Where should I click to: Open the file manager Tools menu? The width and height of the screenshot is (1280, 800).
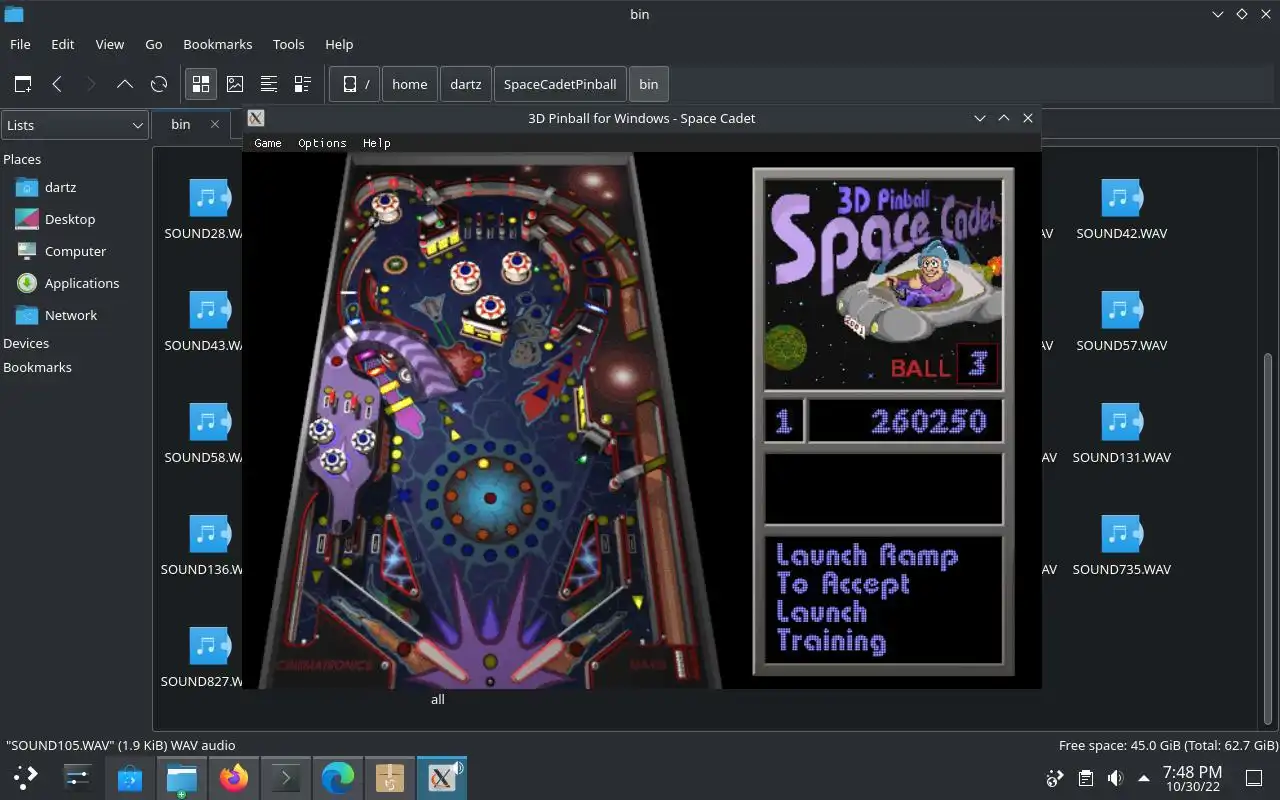coord(288,44)
